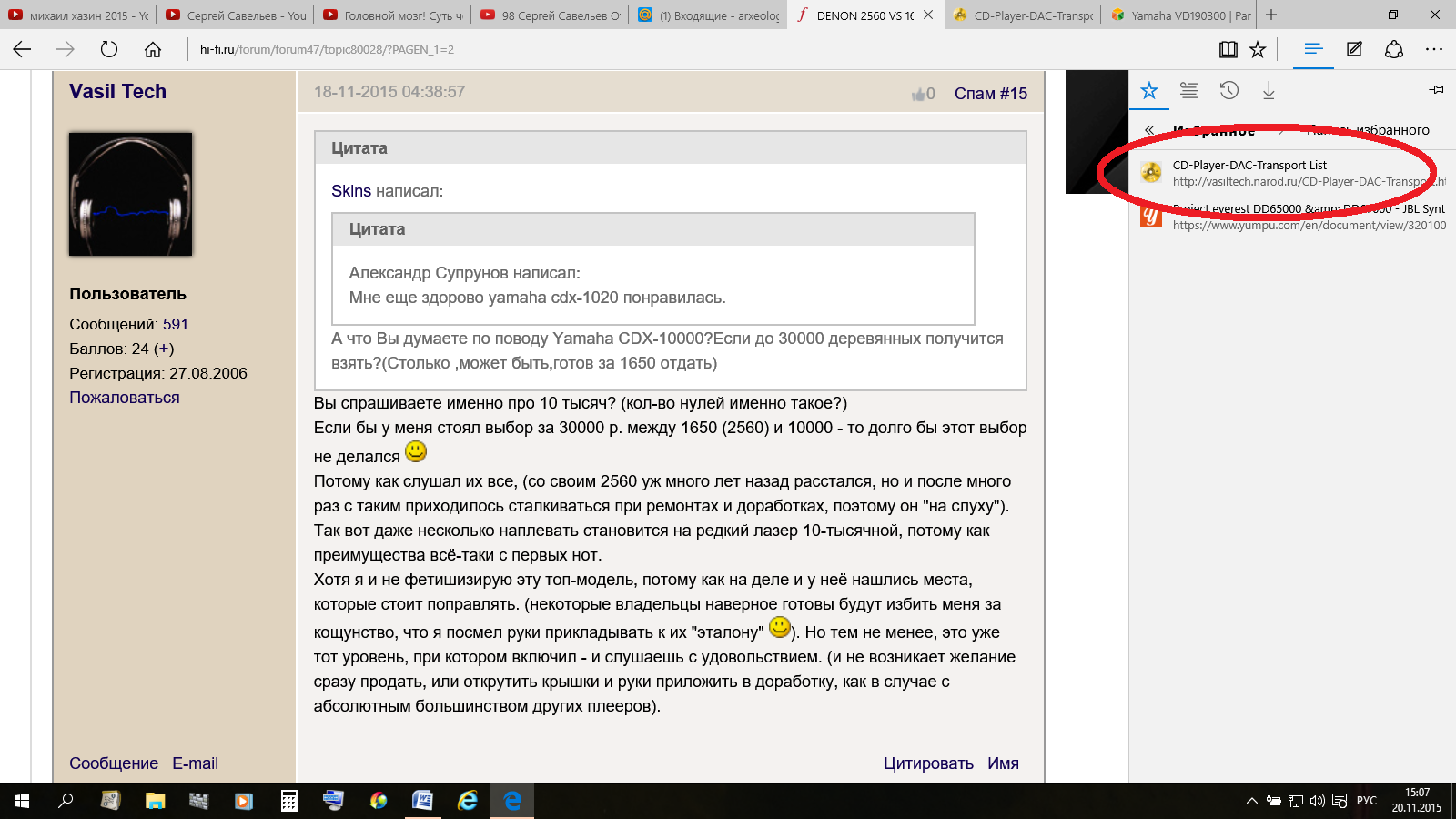1456x819 pixels.
Task: Toggle the Hub panel button
Action: pos(1313,49)
